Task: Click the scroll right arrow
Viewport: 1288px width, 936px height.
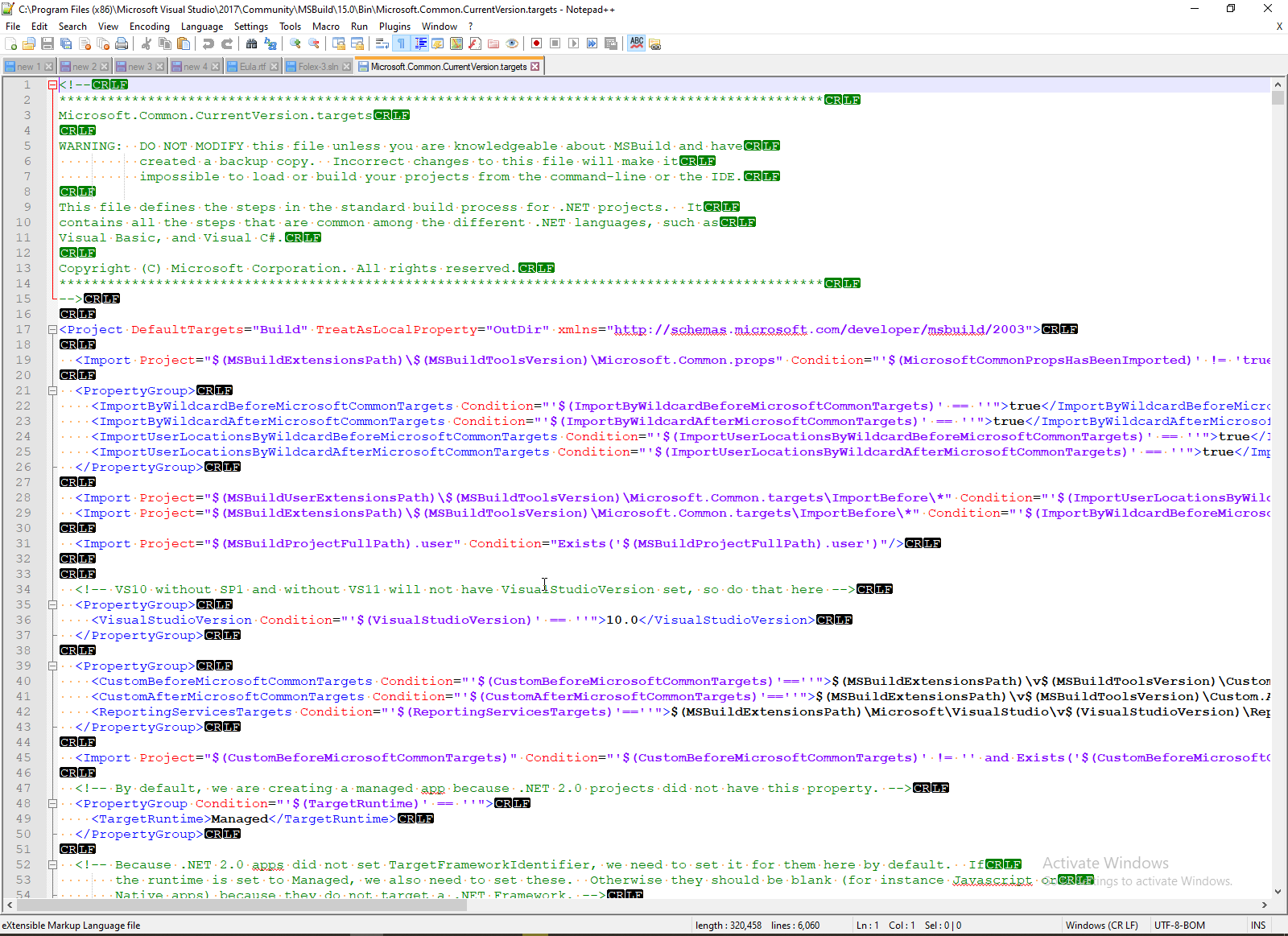Action: [1265, 905]
